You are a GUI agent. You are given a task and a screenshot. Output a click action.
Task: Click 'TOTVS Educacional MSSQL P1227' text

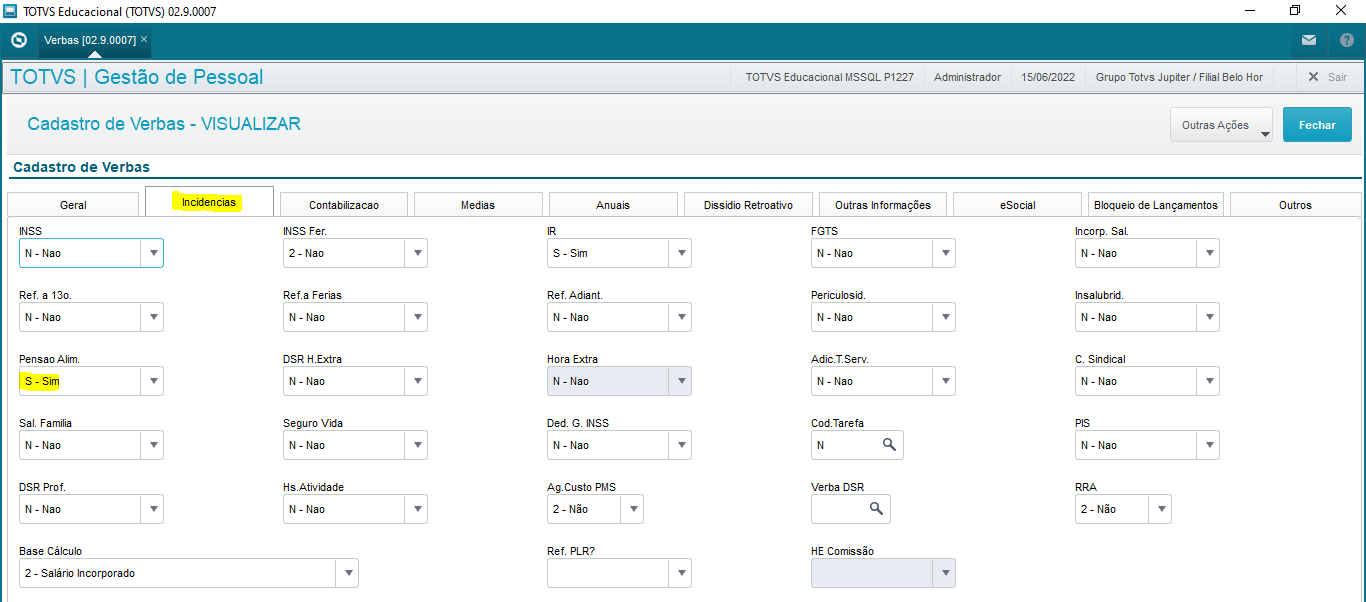[829, 77]
